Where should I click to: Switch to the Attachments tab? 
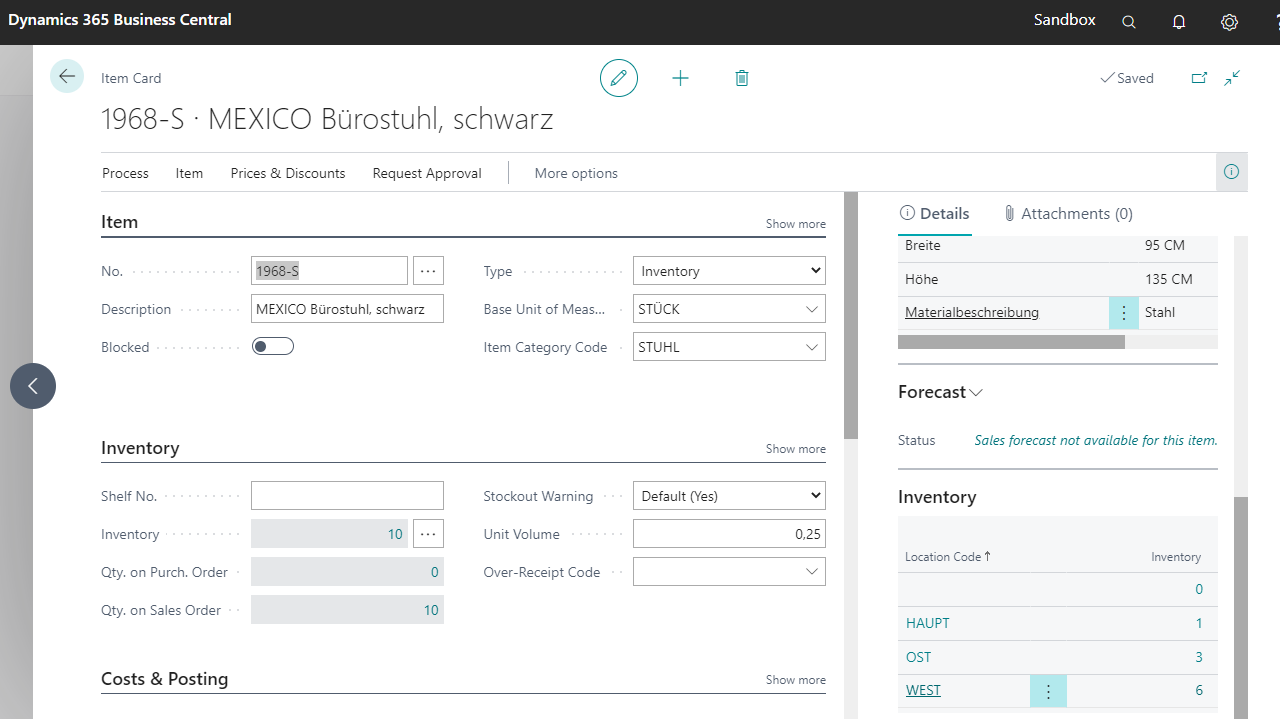1068,213
